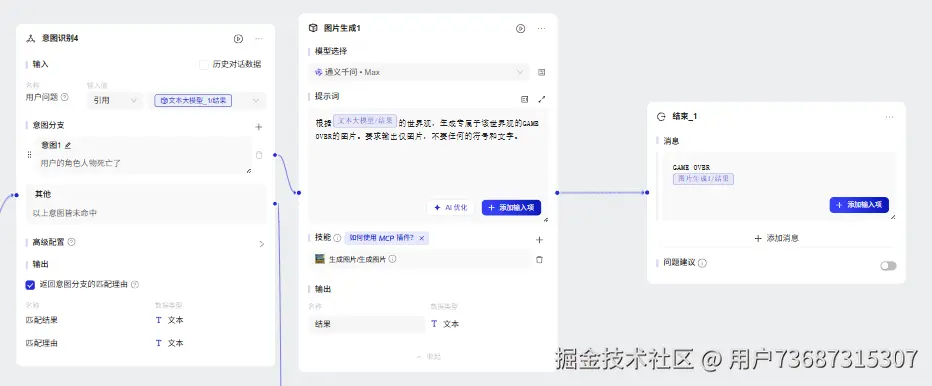Open the more options menu of 意图识别4

259,39
